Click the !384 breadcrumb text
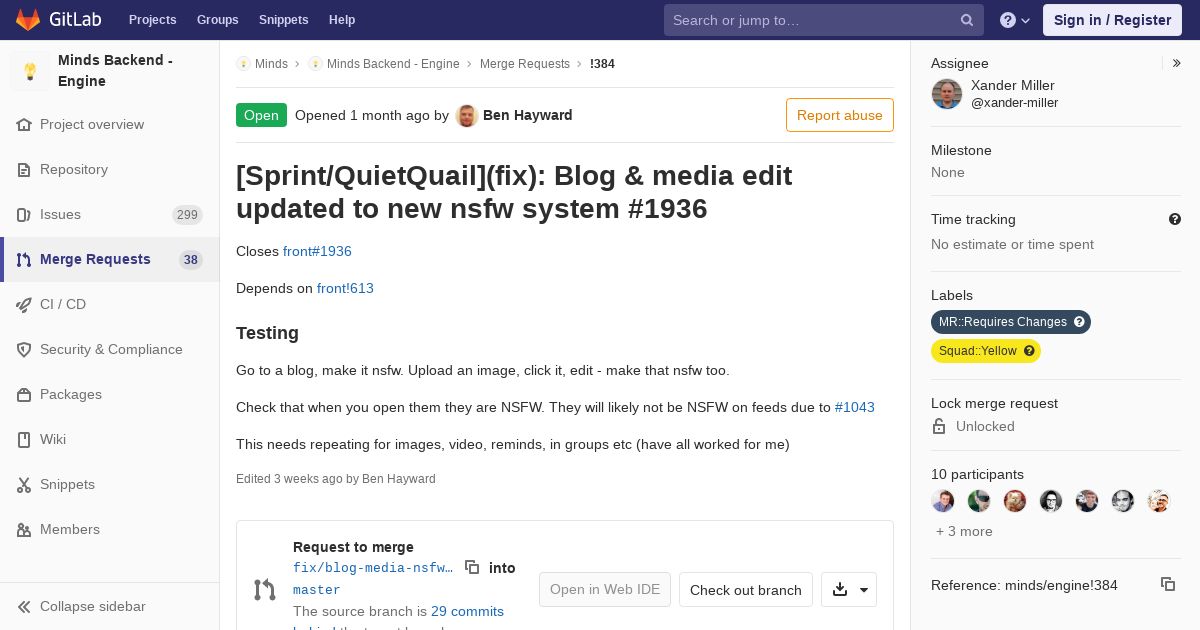The height and width of the screenshot is (630, 1200). coord(602,64)
